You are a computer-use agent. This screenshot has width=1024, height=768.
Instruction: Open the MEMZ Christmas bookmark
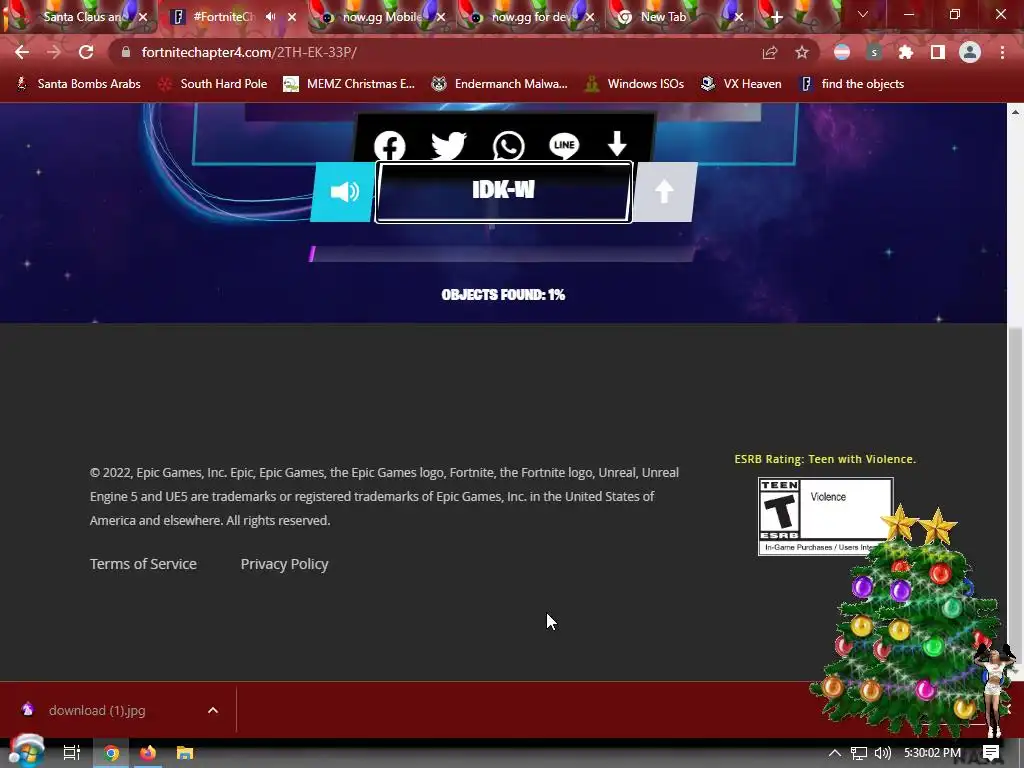349,84
